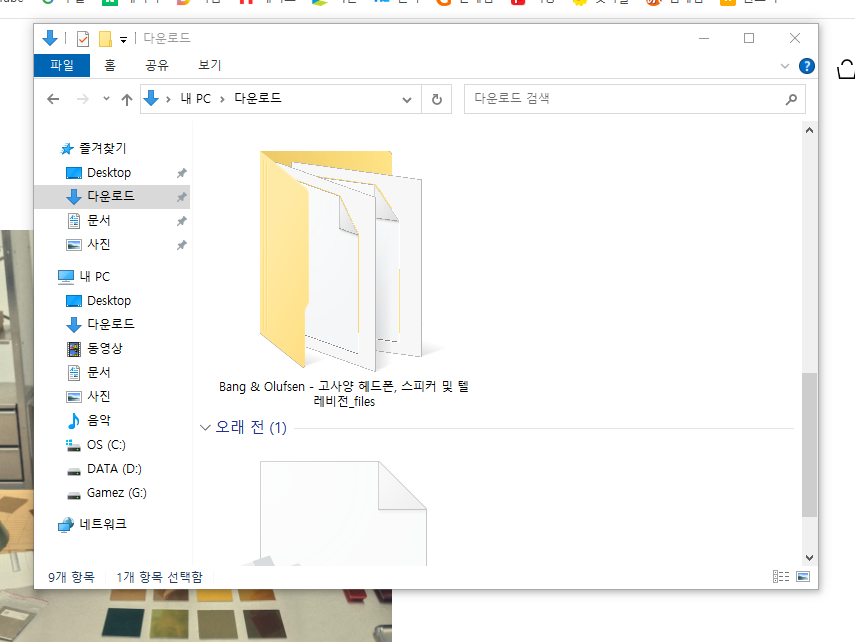The width and height of the screenshot is (855, 642).
Task: Collapse the 오래 전 (1) group
Action: tap(205, 427)
